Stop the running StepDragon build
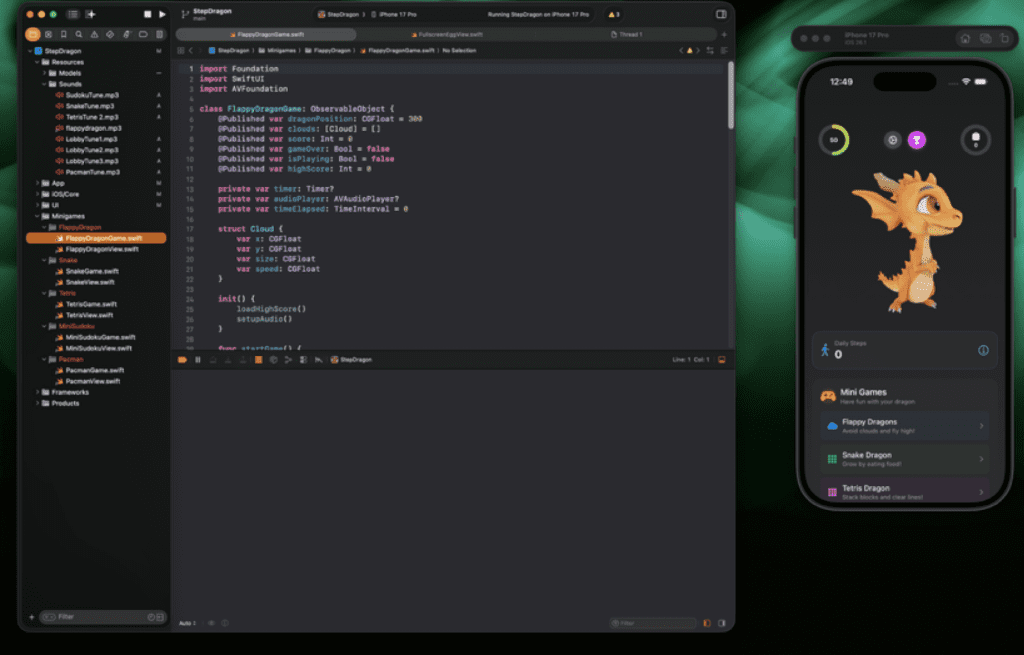The image size is (1024, 655). 147,15
